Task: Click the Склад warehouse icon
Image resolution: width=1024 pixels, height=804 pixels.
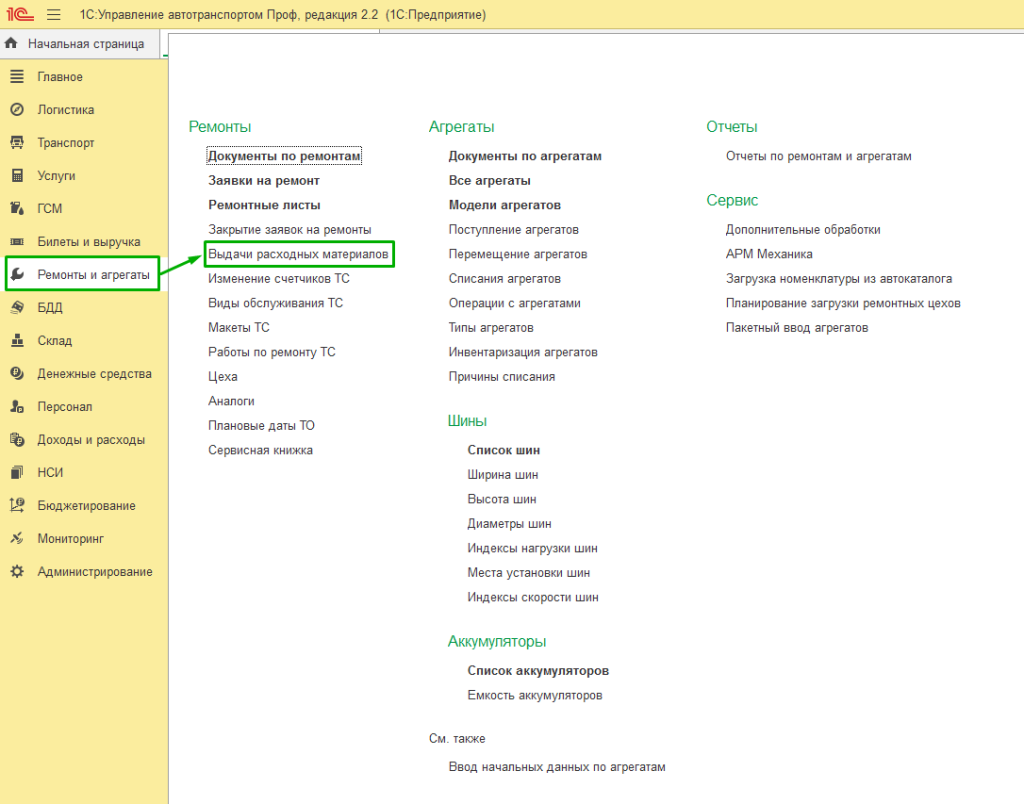Action: click(x=17, y=341)
